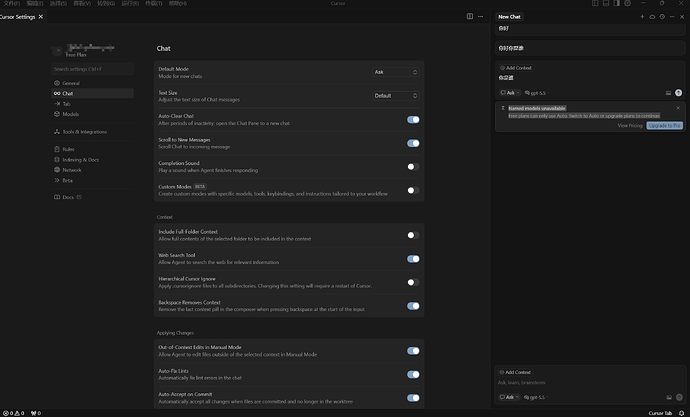Click the Upgrade to Pro button
Screen dimensions: 690x417
pos(664,126)
